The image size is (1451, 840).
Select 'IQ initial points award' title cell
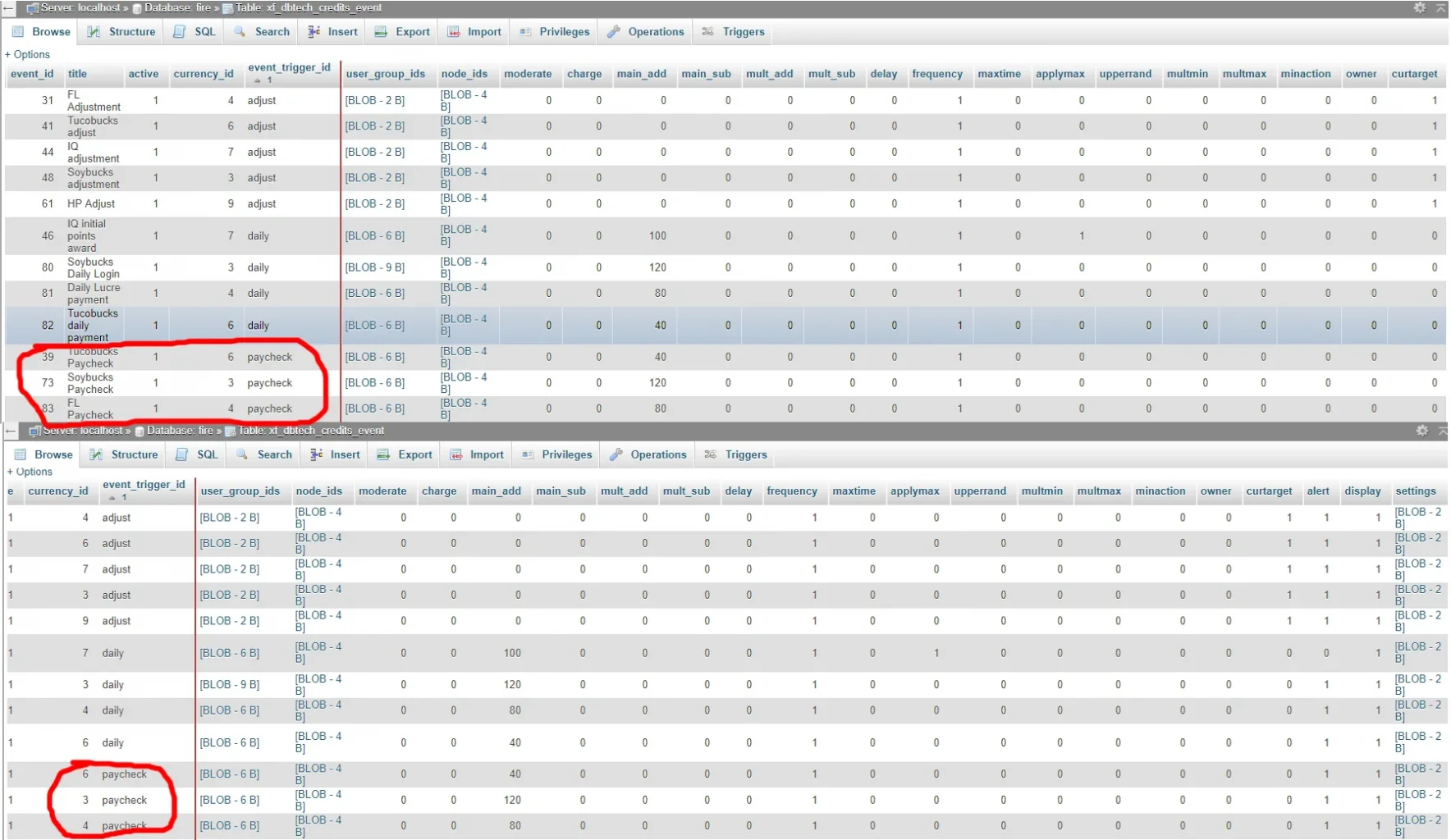click(x=86, y=236)
